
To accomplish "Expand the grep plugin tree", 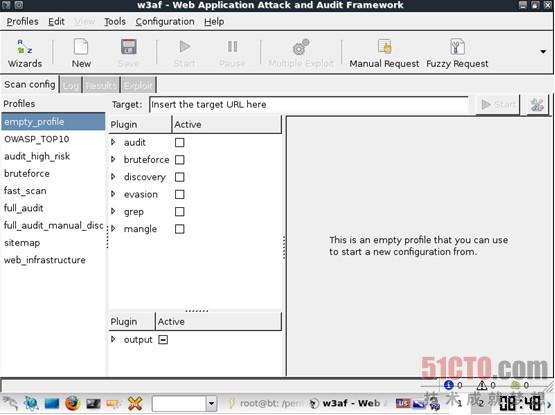I will [113, 211].
